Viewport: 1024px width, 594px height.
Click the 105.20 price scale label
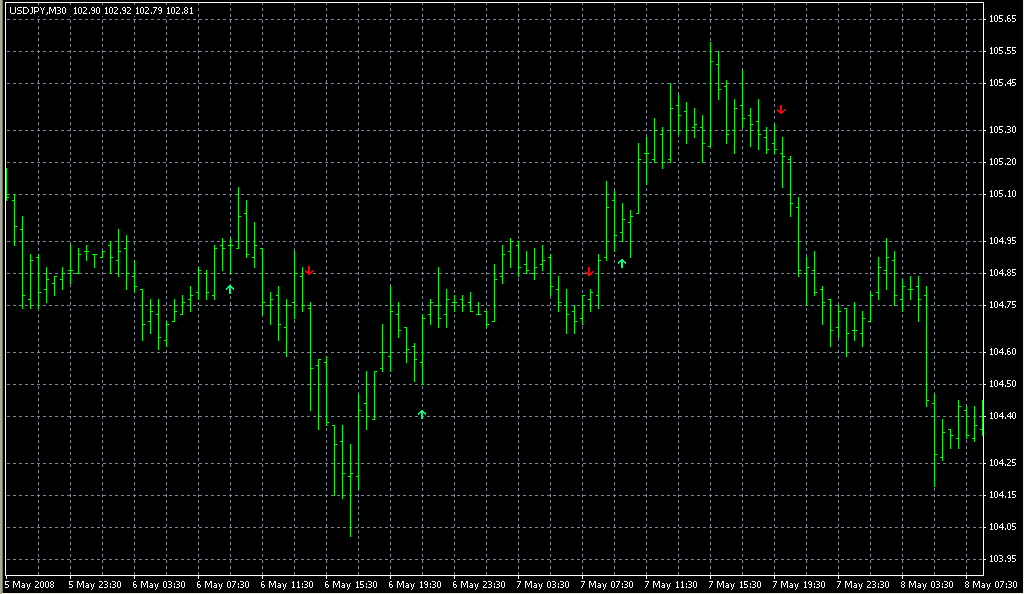pos(1002,162)
